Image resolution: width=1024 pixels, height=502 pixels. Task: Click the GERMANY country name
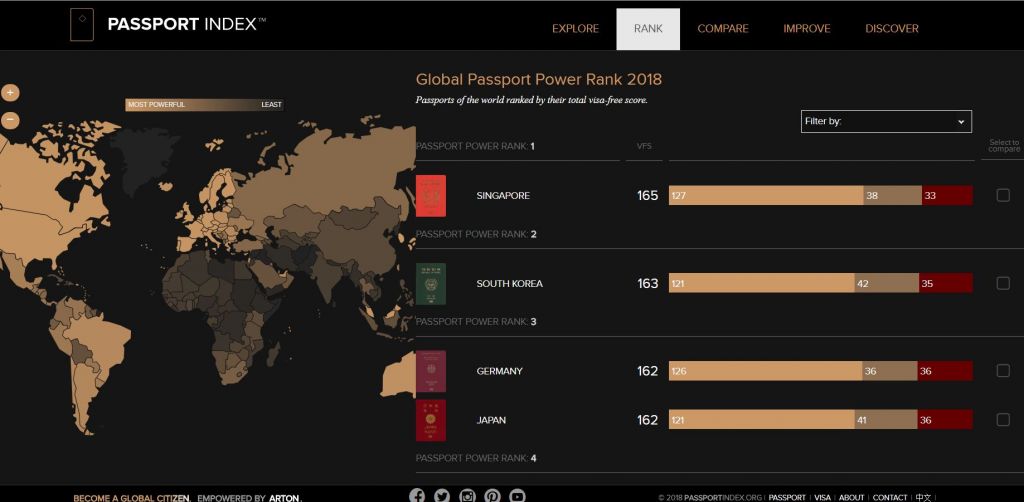coord(500,371)
